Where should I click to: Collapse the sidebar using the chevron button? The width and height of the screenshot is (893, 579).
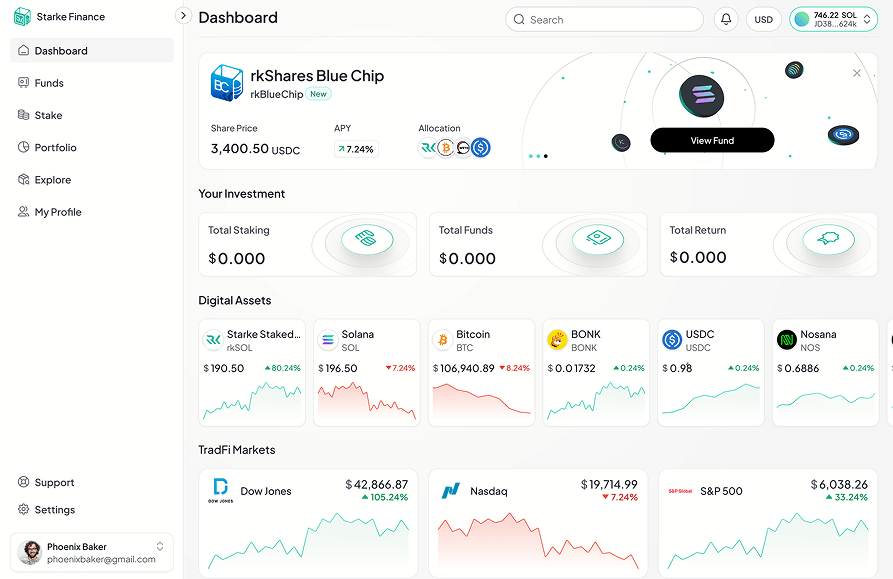tap(183, 15)
